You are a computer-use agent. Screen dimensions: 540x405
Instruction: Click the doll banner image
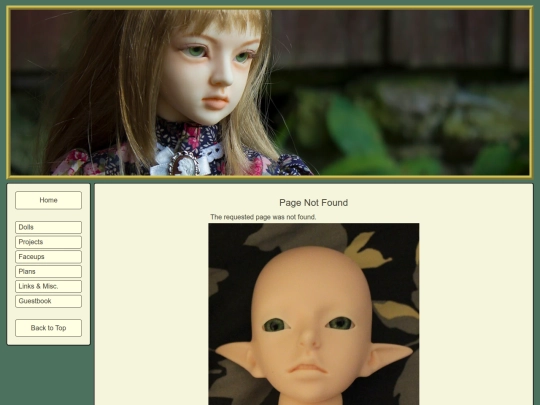[x=270, y=92]
